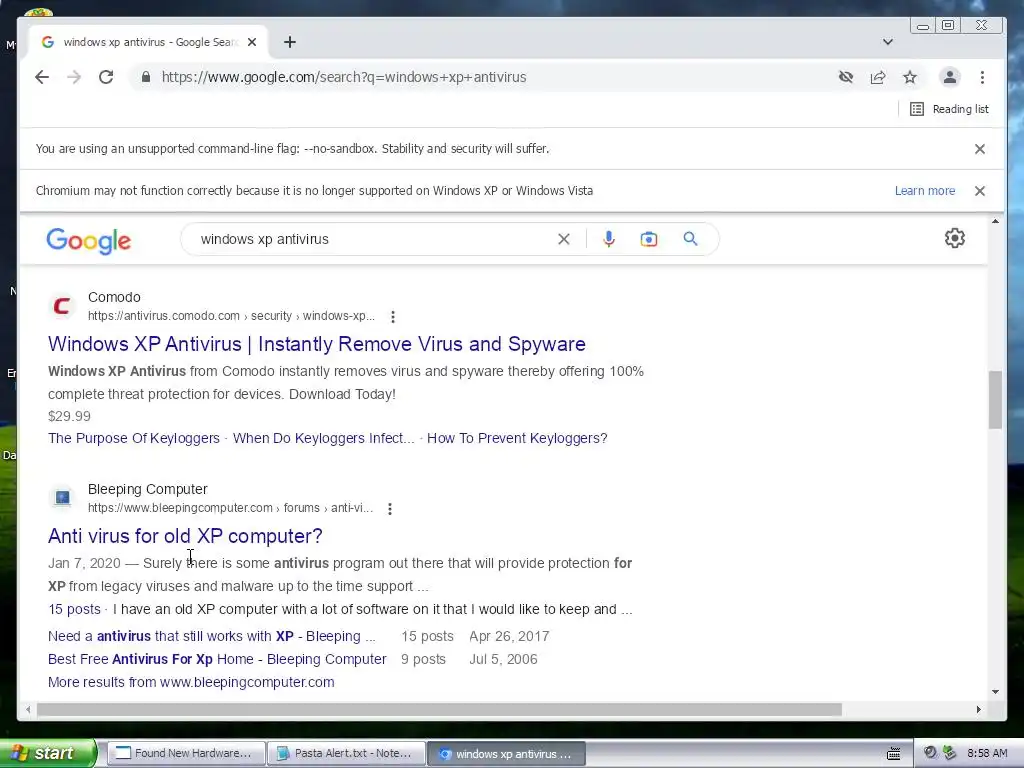Click the scroll left arrow
Image resolution: width=1024 pixels, height=768 pixels.
tap(27, 709)
